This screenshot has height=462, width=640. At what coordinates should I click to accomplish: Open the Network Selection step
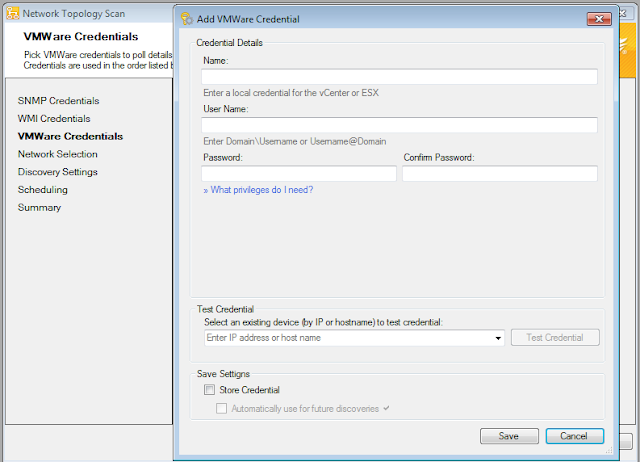pos(58,154)
